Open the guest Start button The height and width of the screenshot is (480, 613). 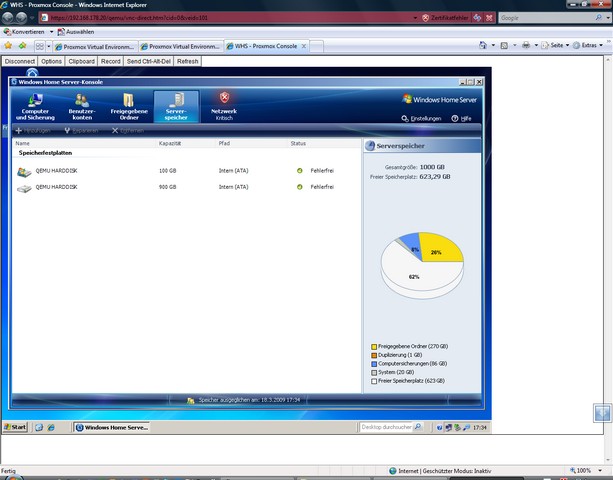coord(15,427)
